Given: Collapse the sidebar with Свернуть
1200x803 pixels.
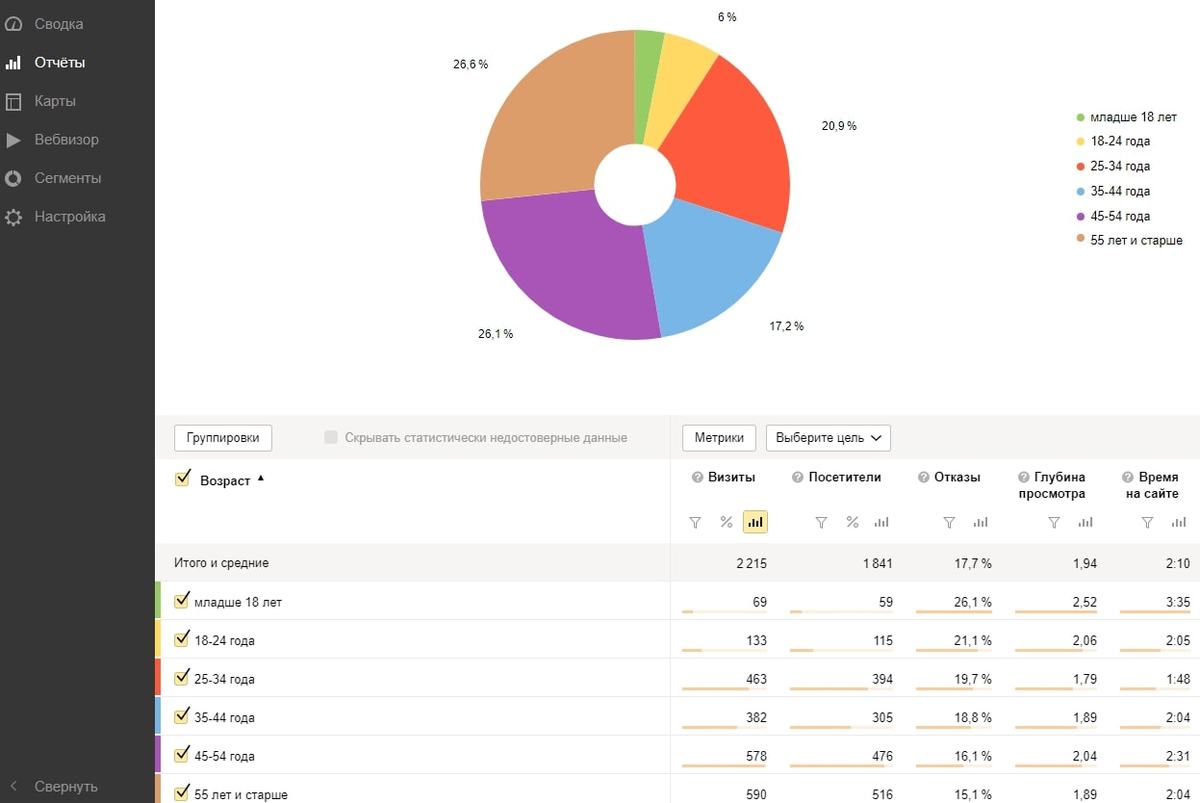Looking at the screenshot, I should (66, 786).
